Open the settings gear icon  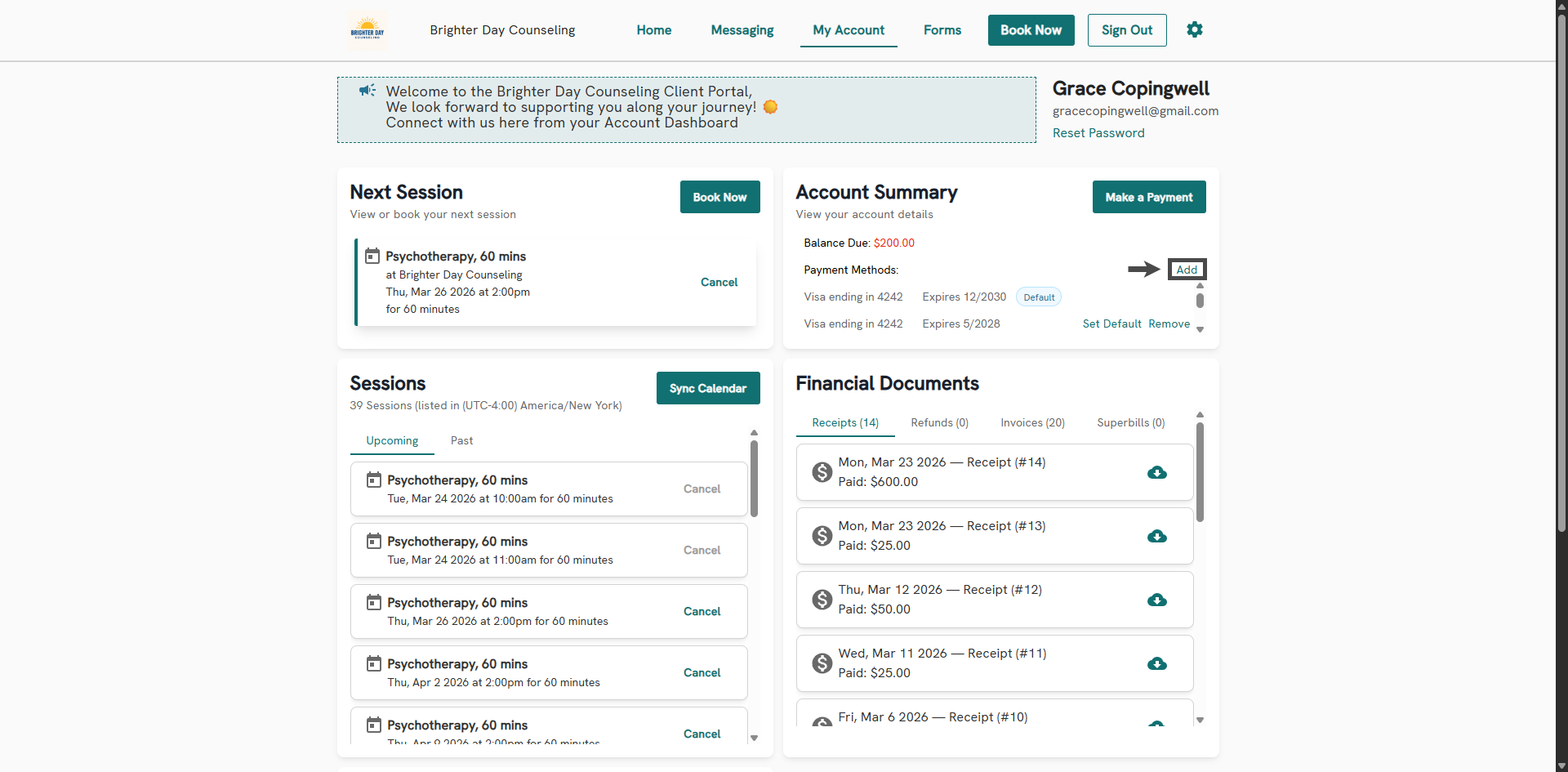click(1194, 30)
